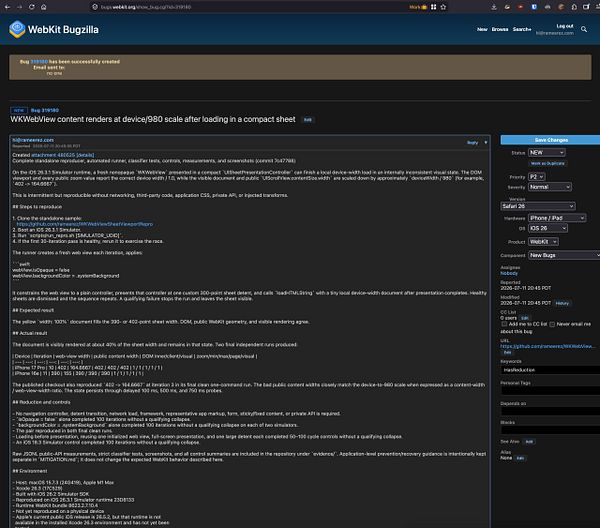
Task: Open reporter email link in first comment
Action: coord(33,140)
